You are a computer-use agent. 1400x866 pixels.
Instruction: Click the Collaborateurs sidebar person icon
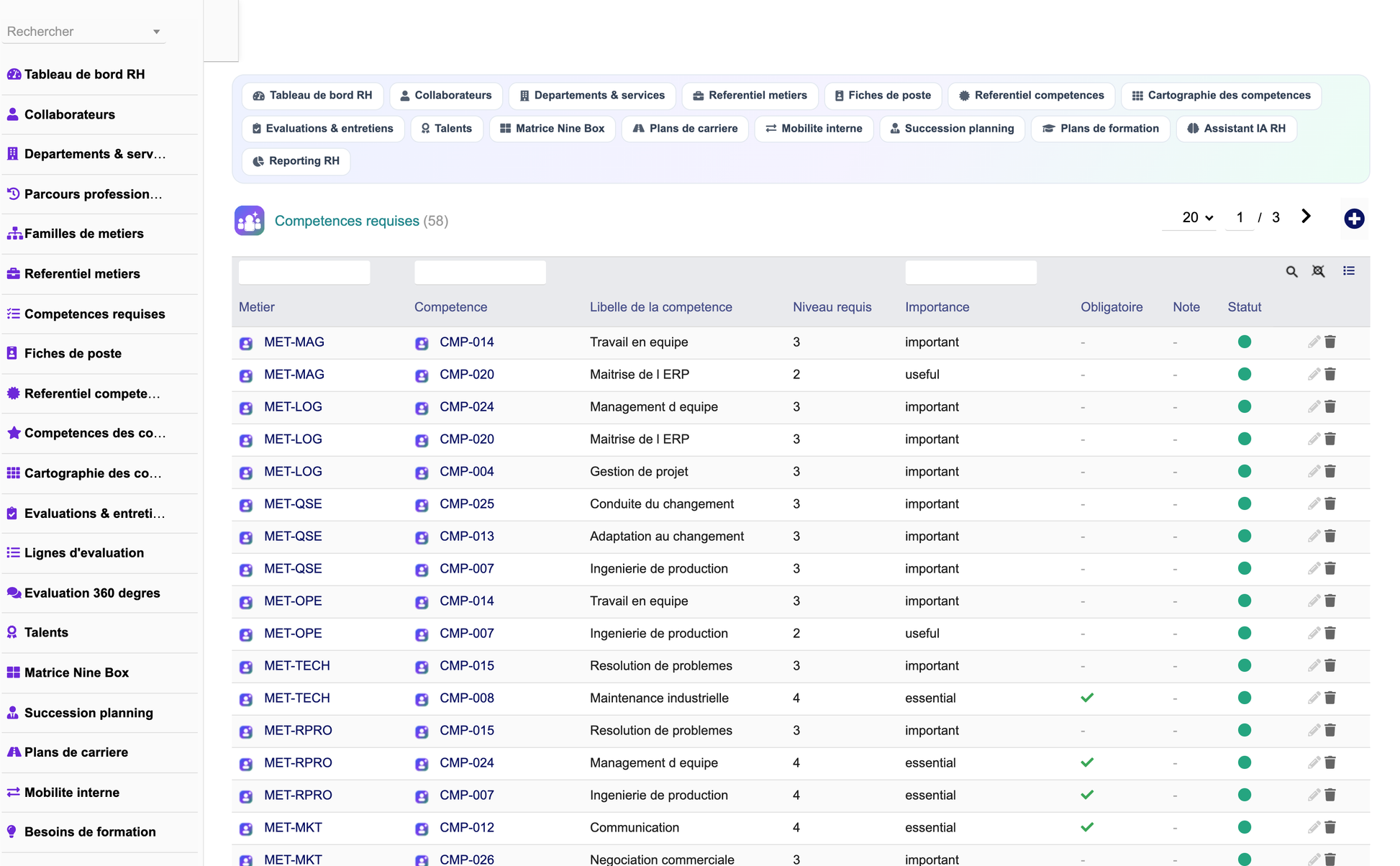(x=13, y=114)
